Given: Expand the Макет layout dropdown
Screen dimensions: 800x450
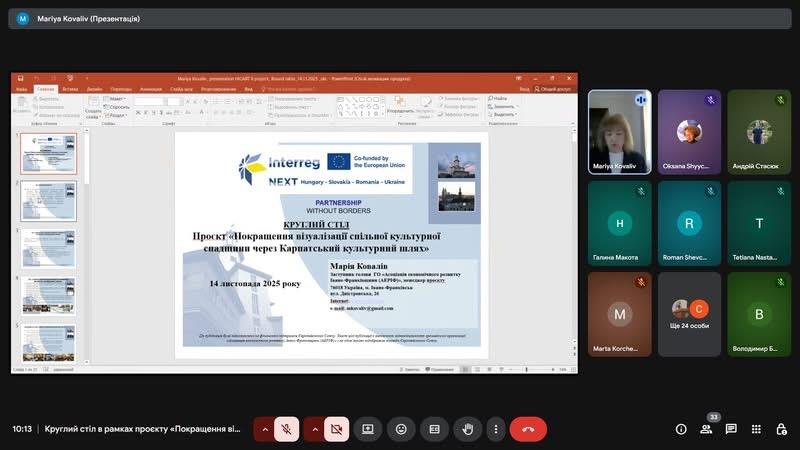Looking at the screenshot, I should pos(115,99).
